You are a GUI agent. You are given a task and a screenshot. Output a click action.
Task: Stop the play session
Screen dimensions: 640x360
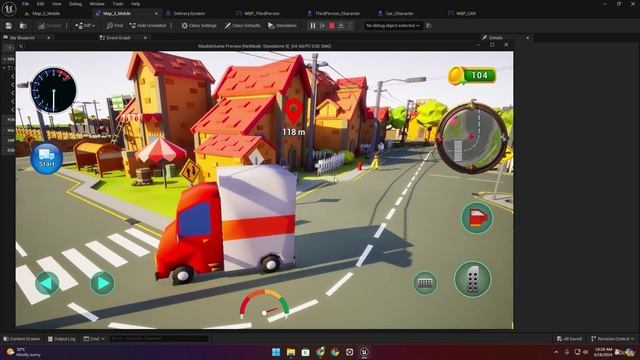pos(332,26)
